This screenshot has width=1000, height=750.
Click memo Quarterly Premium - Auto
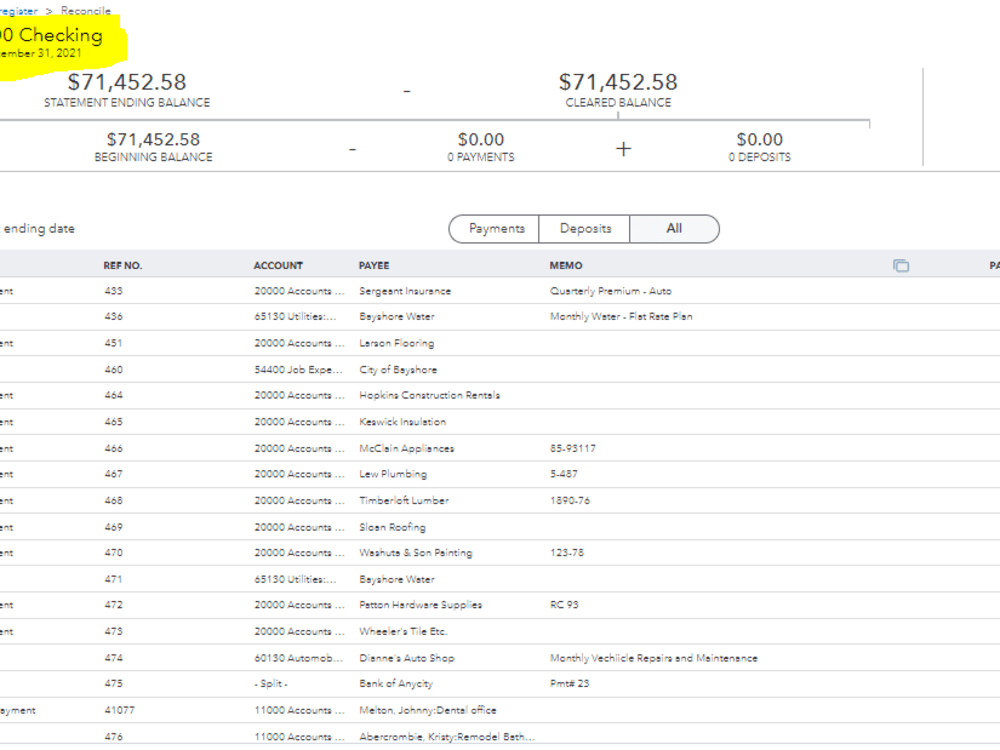pyautogui.click(x=610, y=291)
